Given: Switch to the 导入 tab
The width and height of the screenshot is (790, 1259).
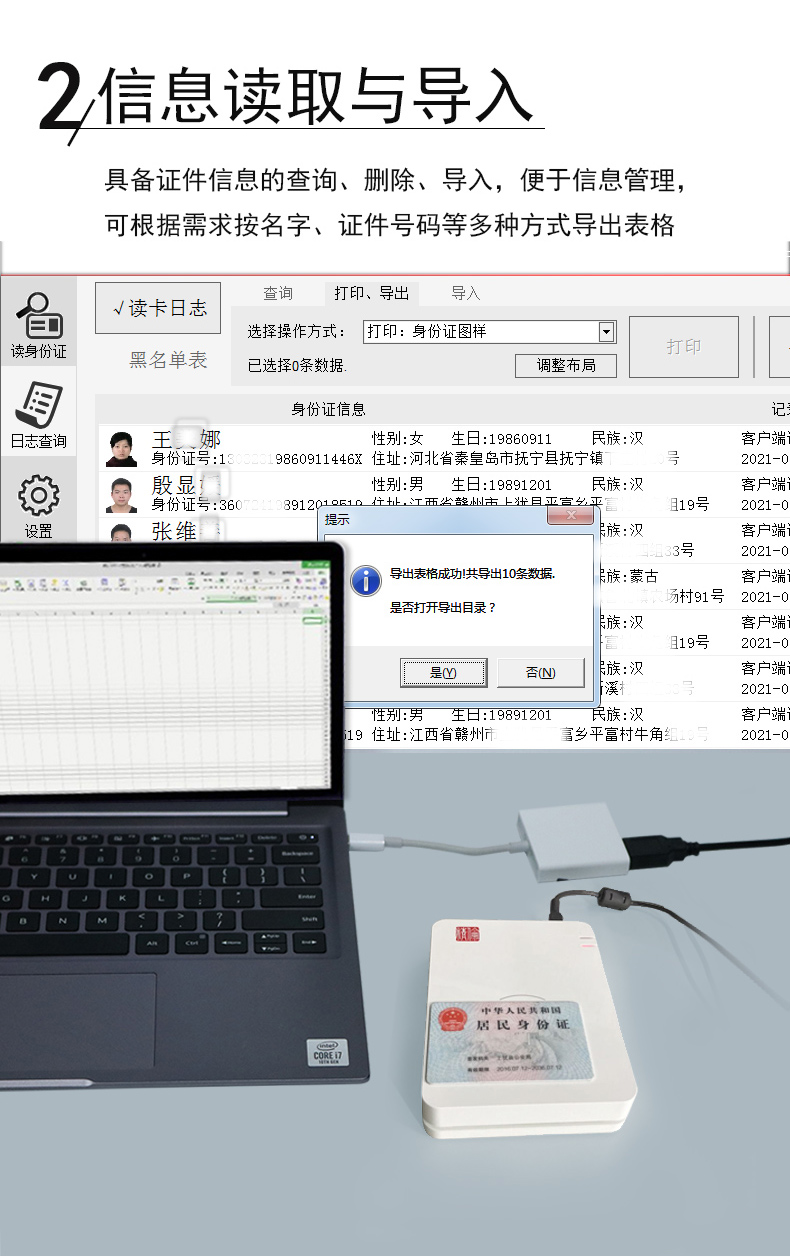Looking at the screenshot, I should click(466, 293).
